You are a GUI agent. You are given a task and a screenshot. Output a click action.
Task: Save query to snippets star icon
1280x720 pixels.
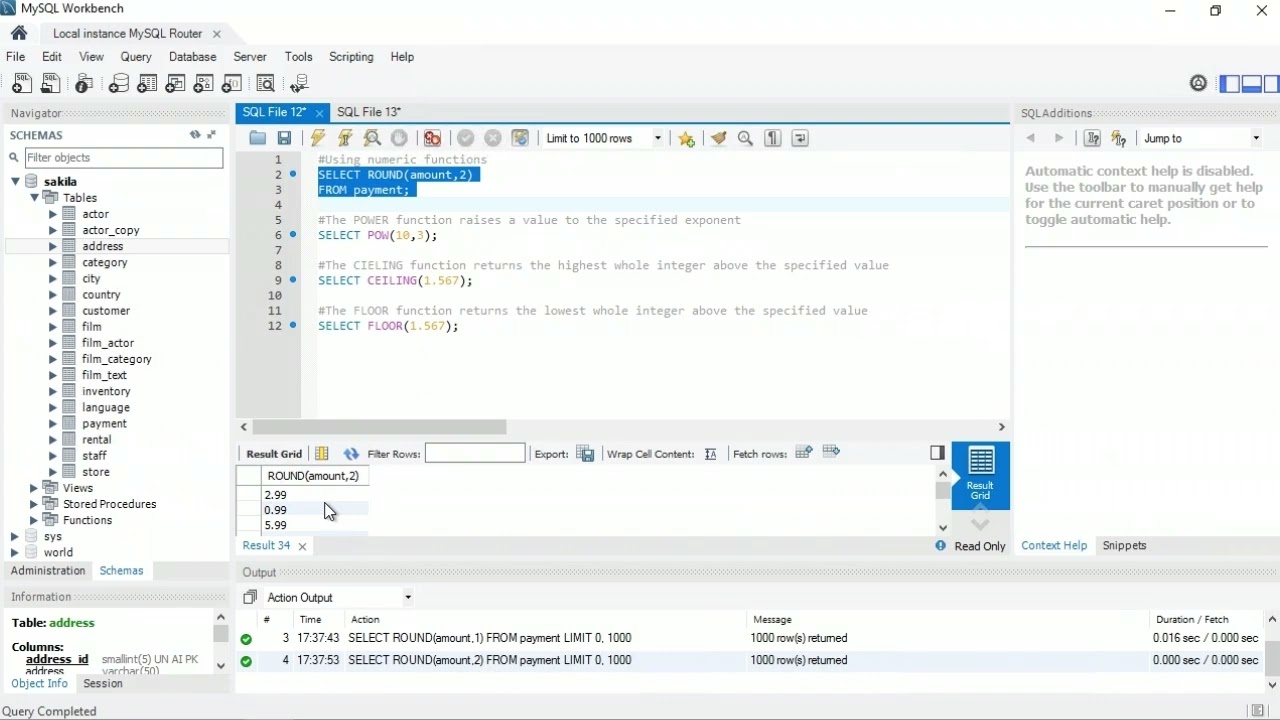(686, 138)
